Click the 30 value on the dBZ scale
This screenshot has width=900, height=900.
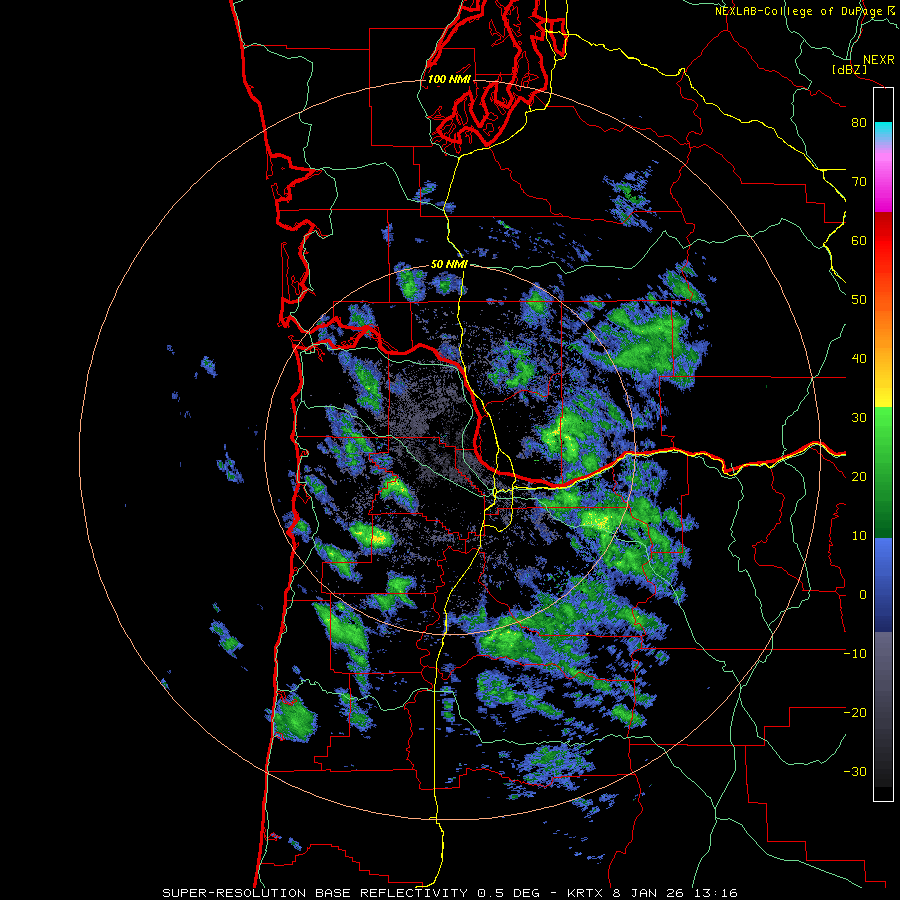point(859,418)
